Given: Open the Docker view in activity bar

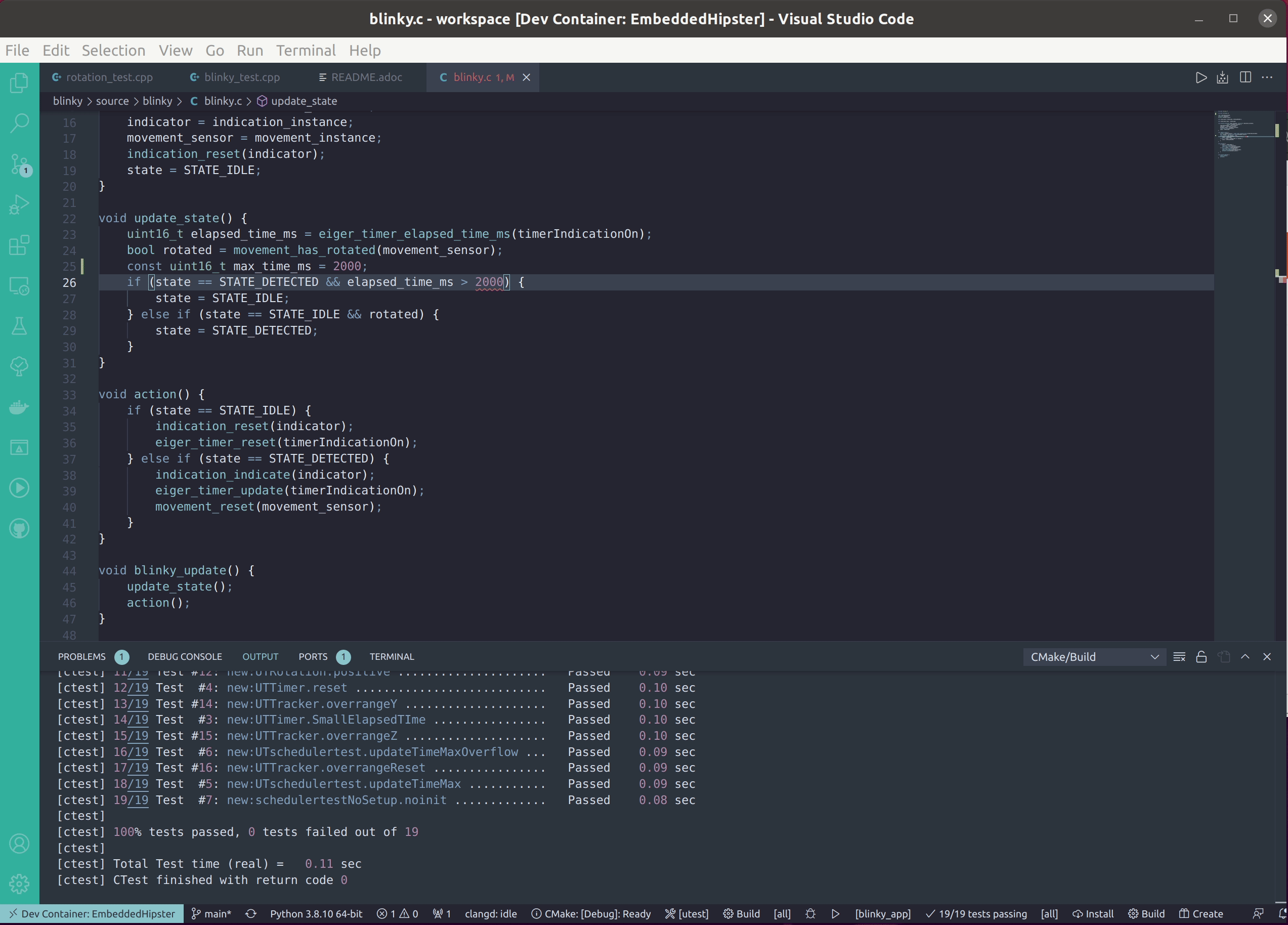Looking at the screenshot, I should coord(19,407).
